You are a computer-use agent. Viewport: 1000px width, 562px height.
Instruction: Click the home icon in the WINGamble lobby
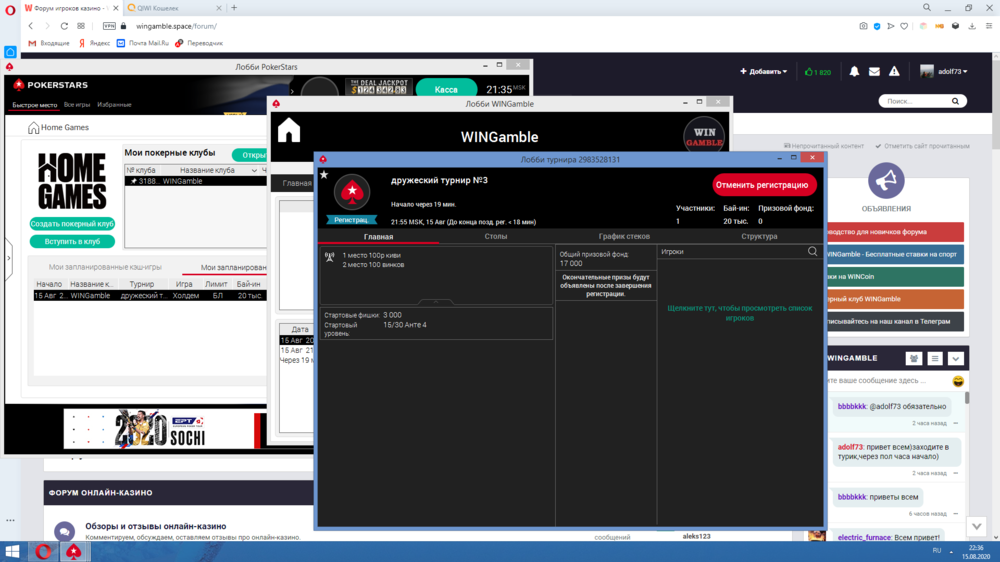pyautogui.click(x=289, y=131)
